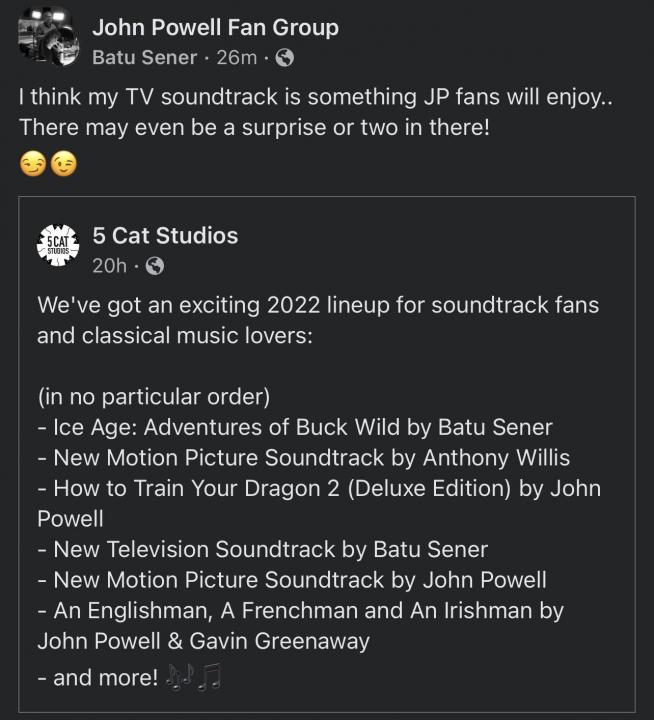Click the smirking face emoji
The image size is (654, 720).
click(33, 165)
